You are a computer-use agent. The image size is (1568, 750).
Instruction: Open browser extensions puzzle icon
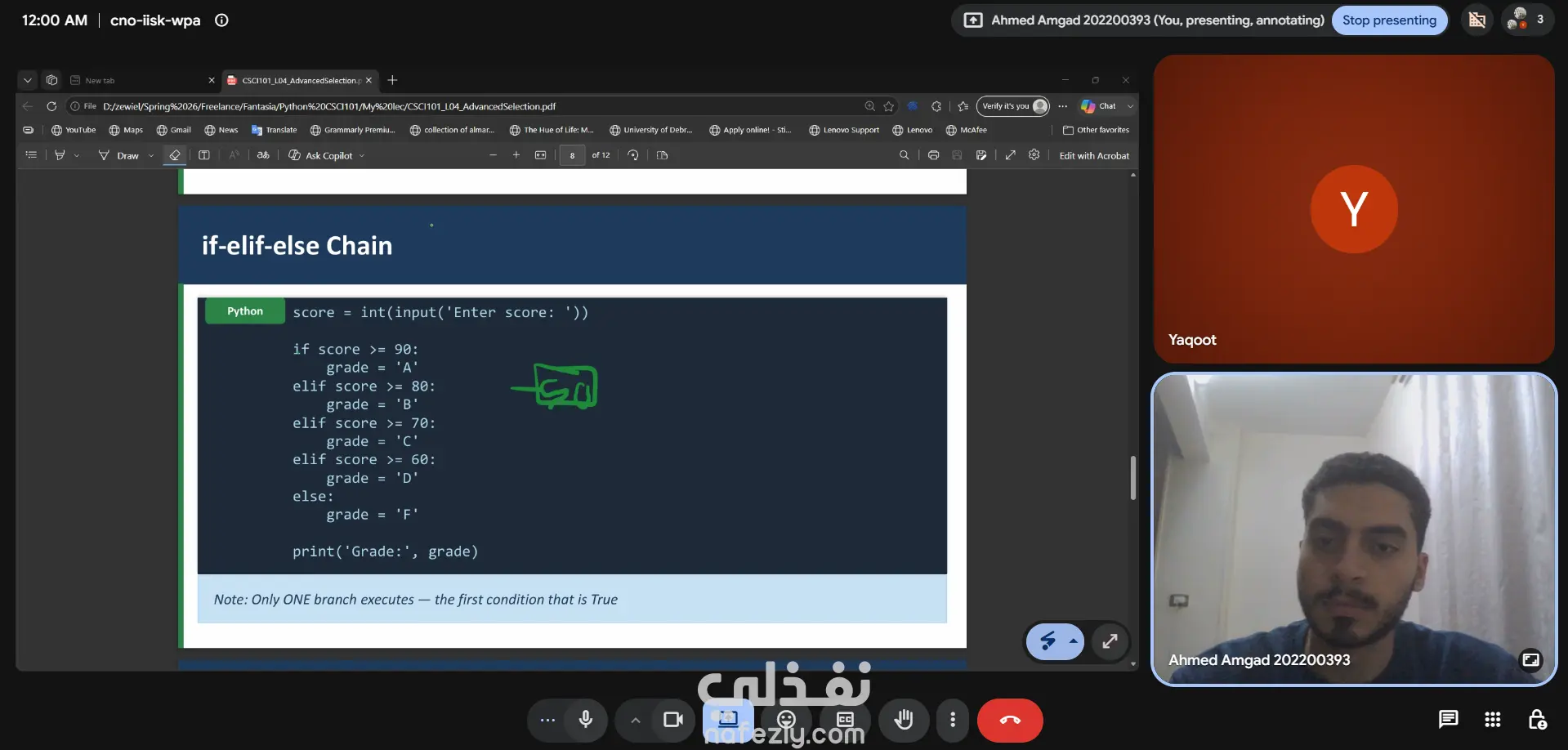[936, 106]
